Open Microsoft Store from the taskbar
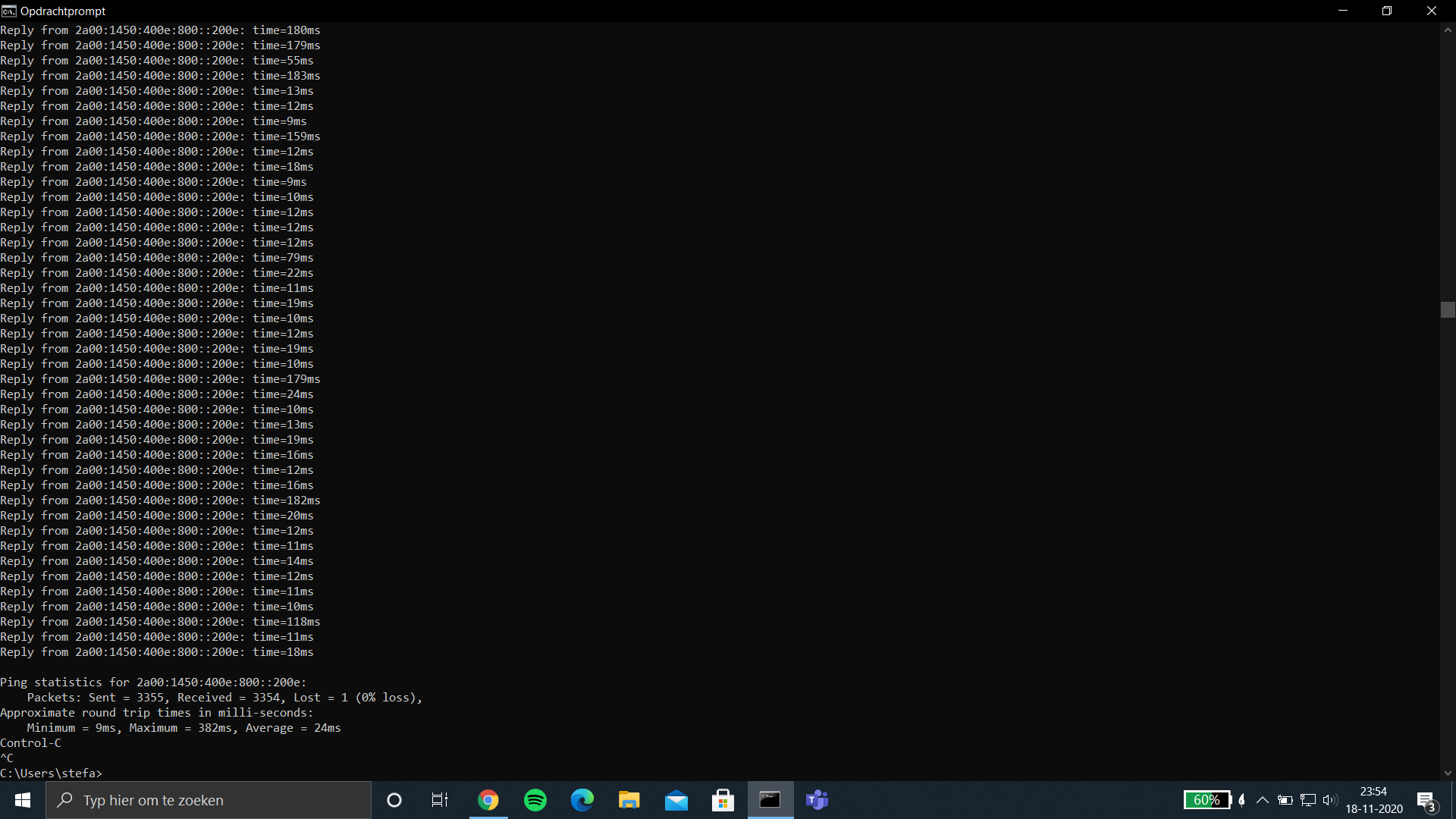The width and height of the screenshot is (1456, 819). coord(723,800)
